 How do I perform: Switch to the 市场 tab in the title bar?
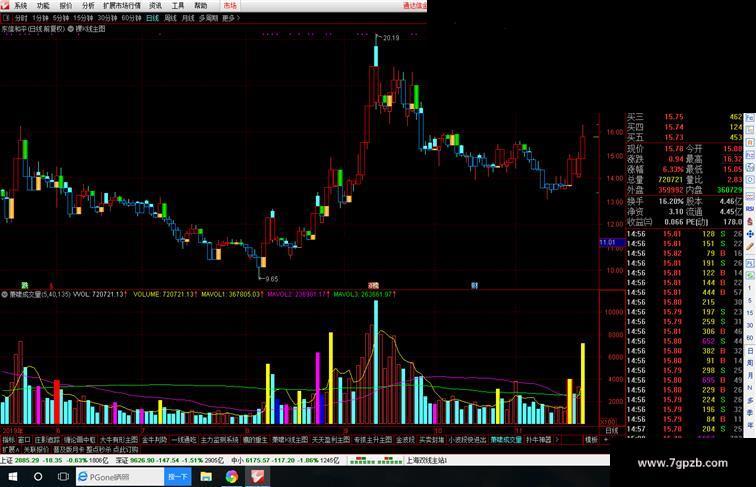pyautogui.click(x=230, y=6)
